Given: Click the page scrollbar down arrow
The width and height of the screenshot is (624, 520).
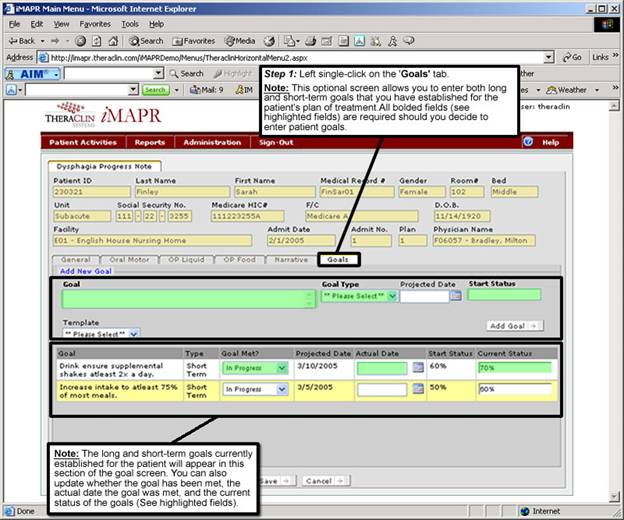Looking at the screenshot, I should pyautogui.click(x=614, y=497).
